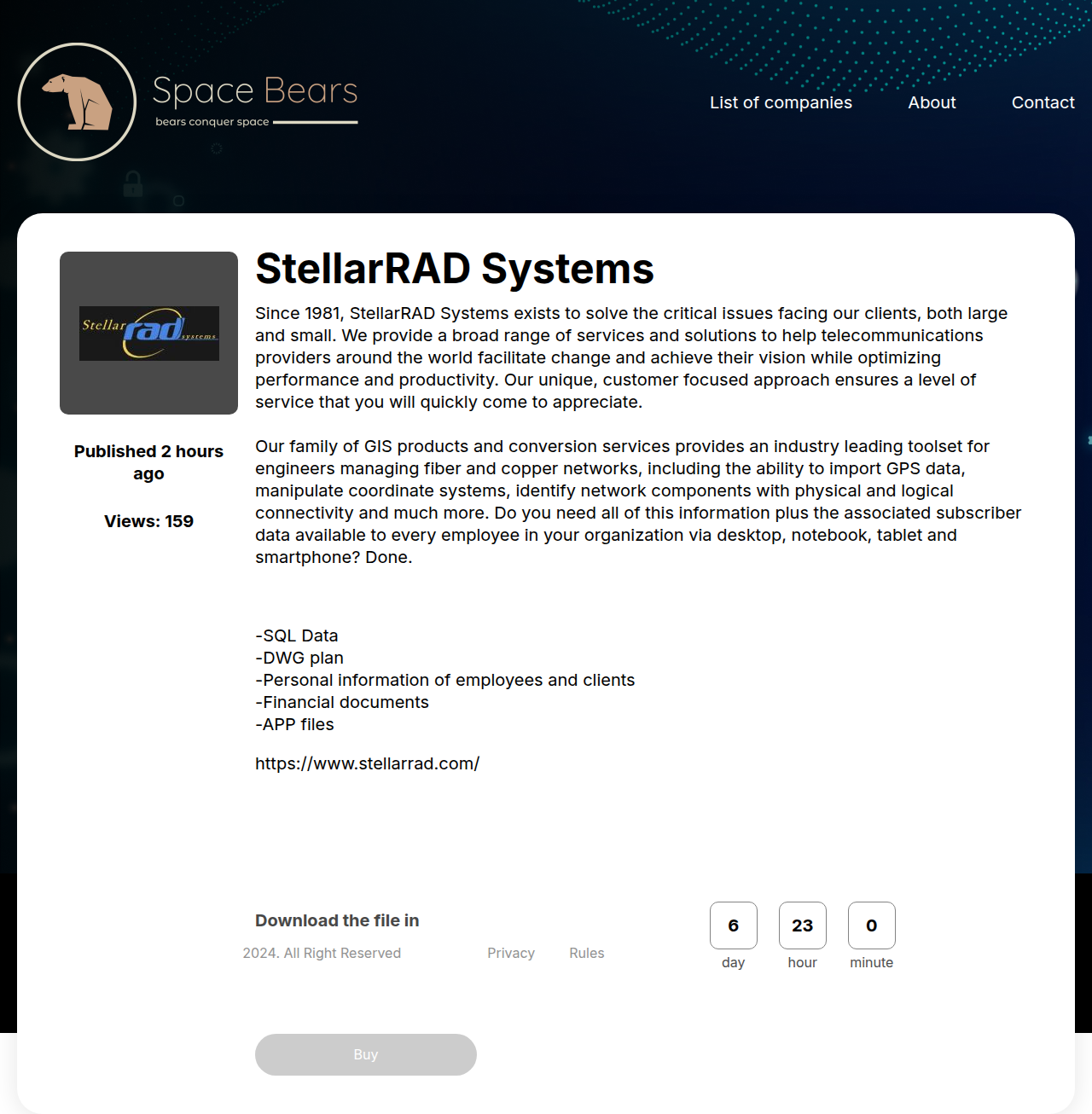Click the 'Published 2 hours ago' text
Screen dimensions: 1092x1114
148,462
